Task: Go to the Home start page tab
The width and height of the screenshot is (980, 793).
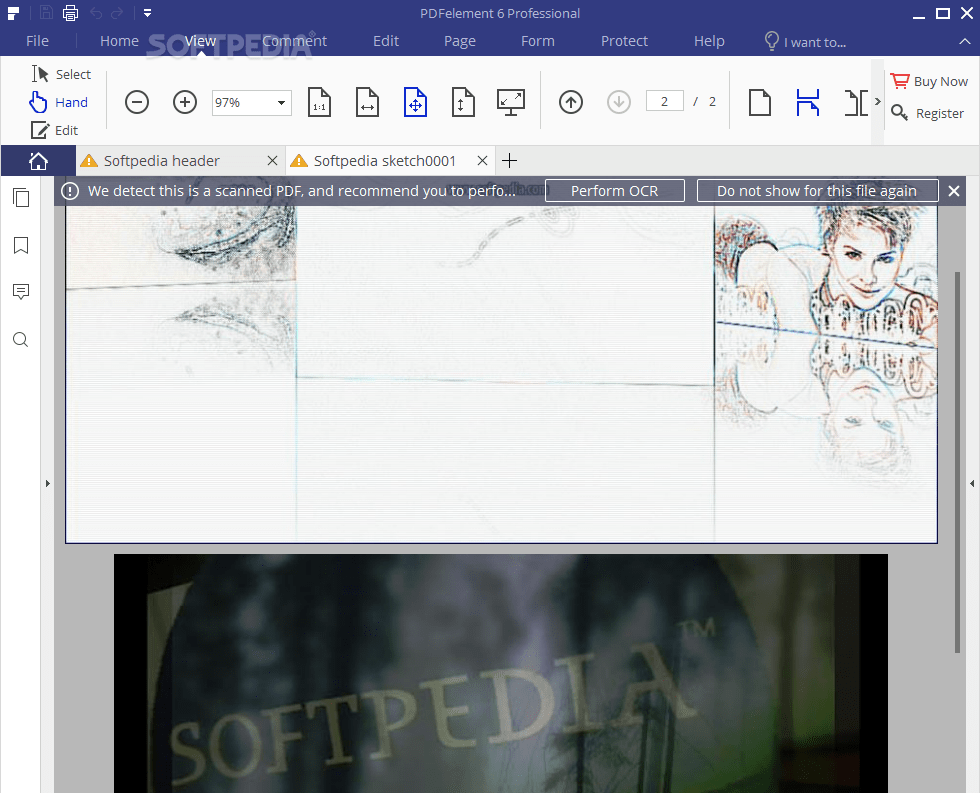Action: click(38, 161)
